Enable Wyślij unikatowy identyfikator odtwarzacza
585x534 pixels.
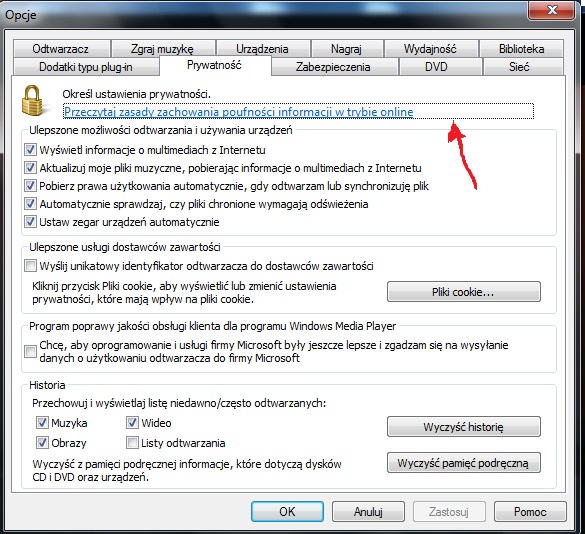[x=30, y=266]
